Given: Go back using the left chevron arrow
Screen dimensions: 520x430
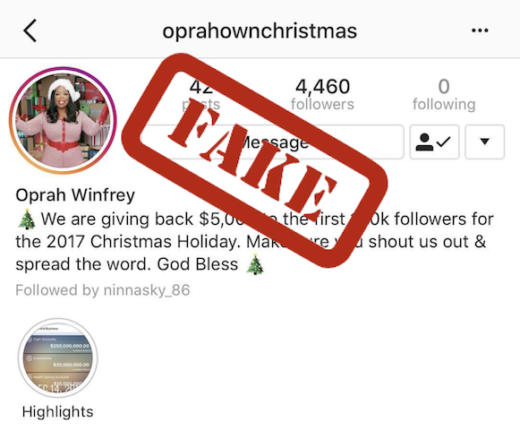Looking at the screenshot, I should 30,31.
